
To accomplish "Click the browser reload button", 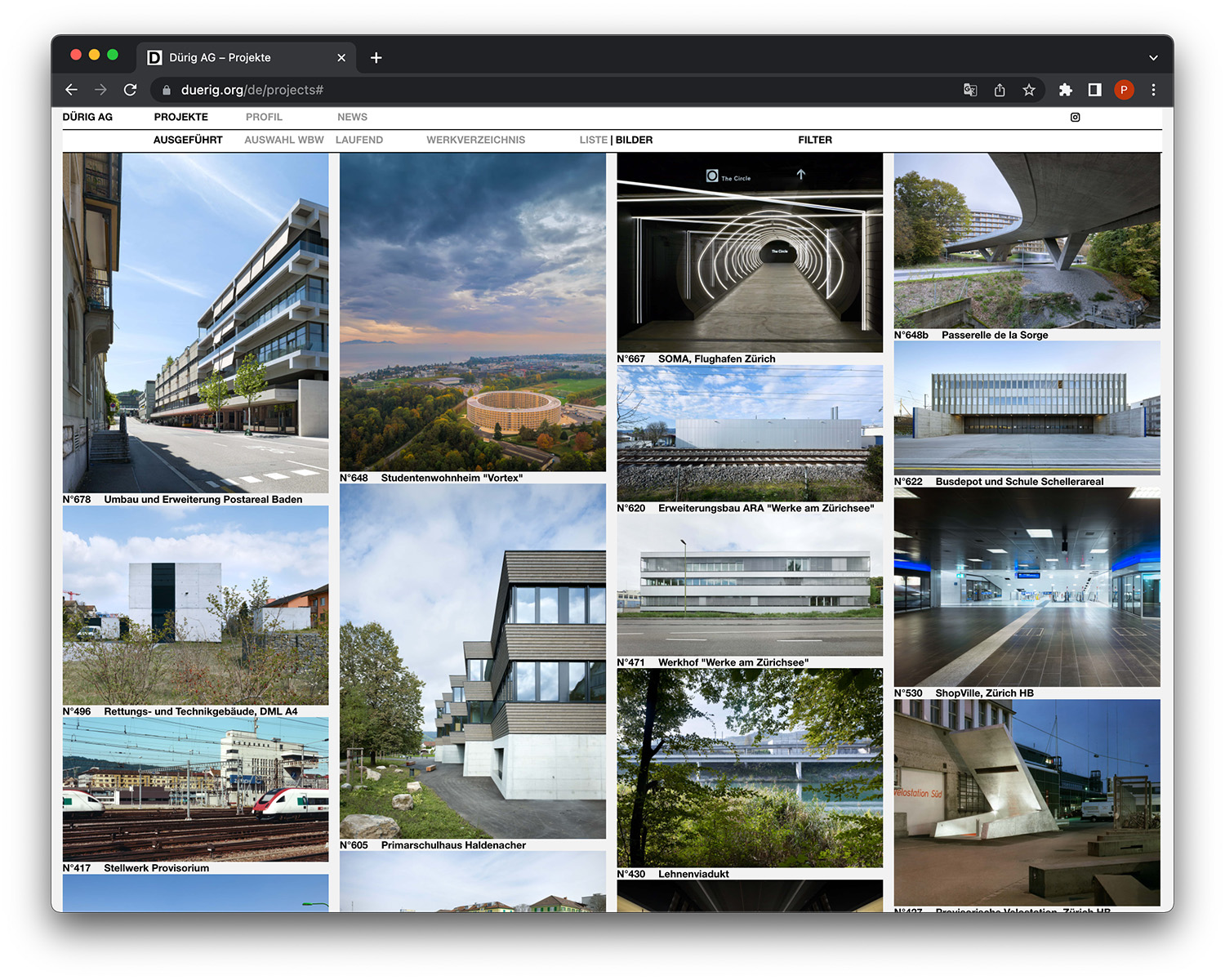I will pos(130,90).
